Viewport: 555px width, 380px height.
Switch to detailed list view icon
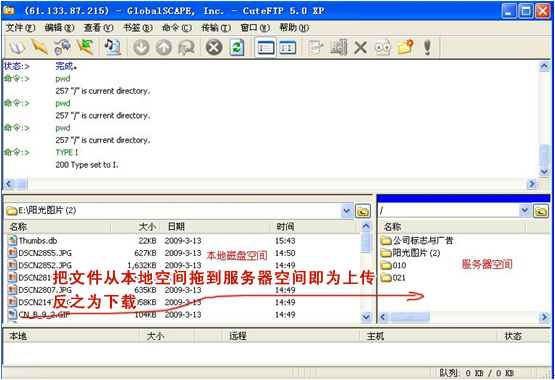pos(265,47)
